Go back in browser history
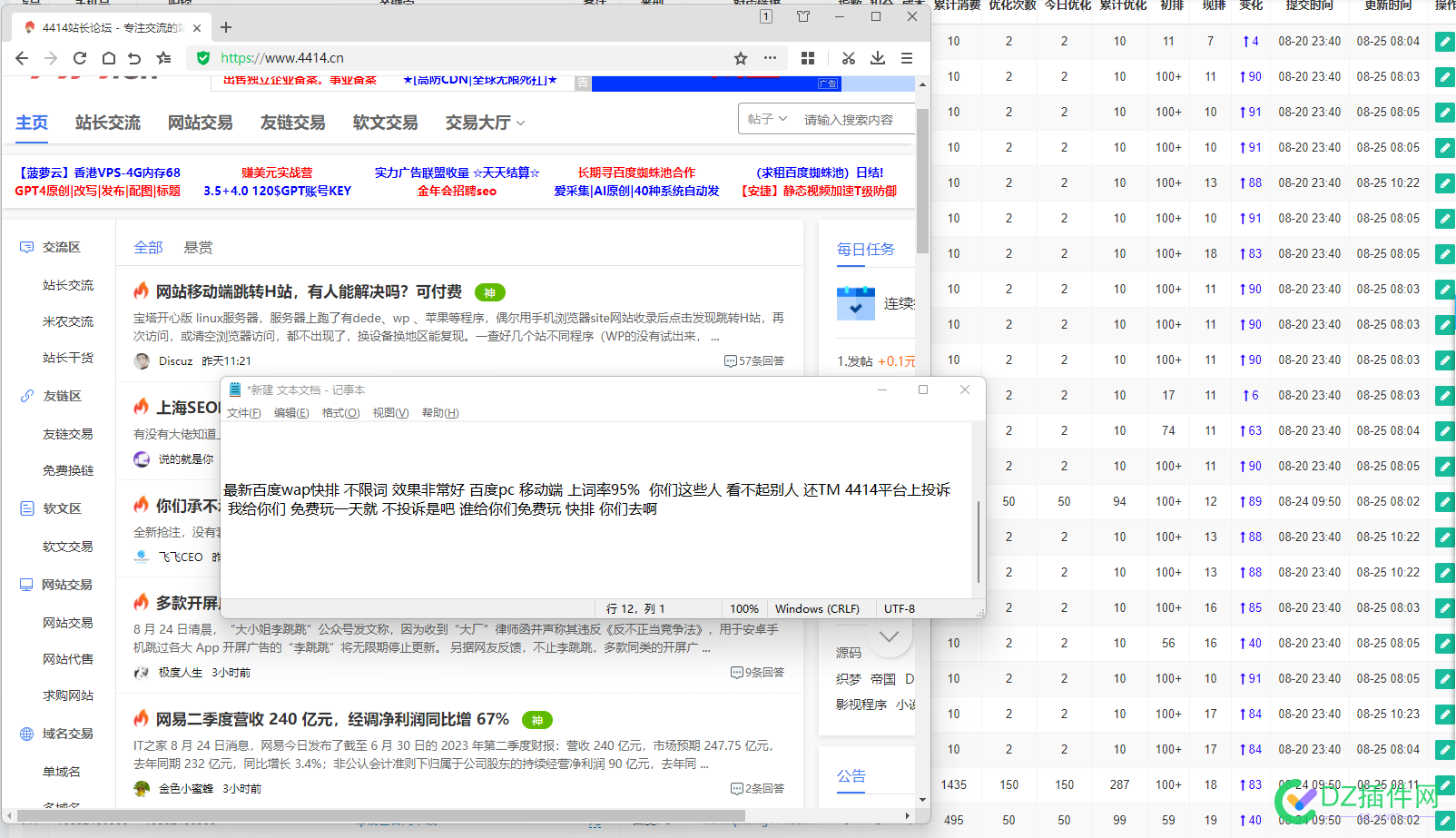Screen dimensions: 1456x838 coord(22,58)
